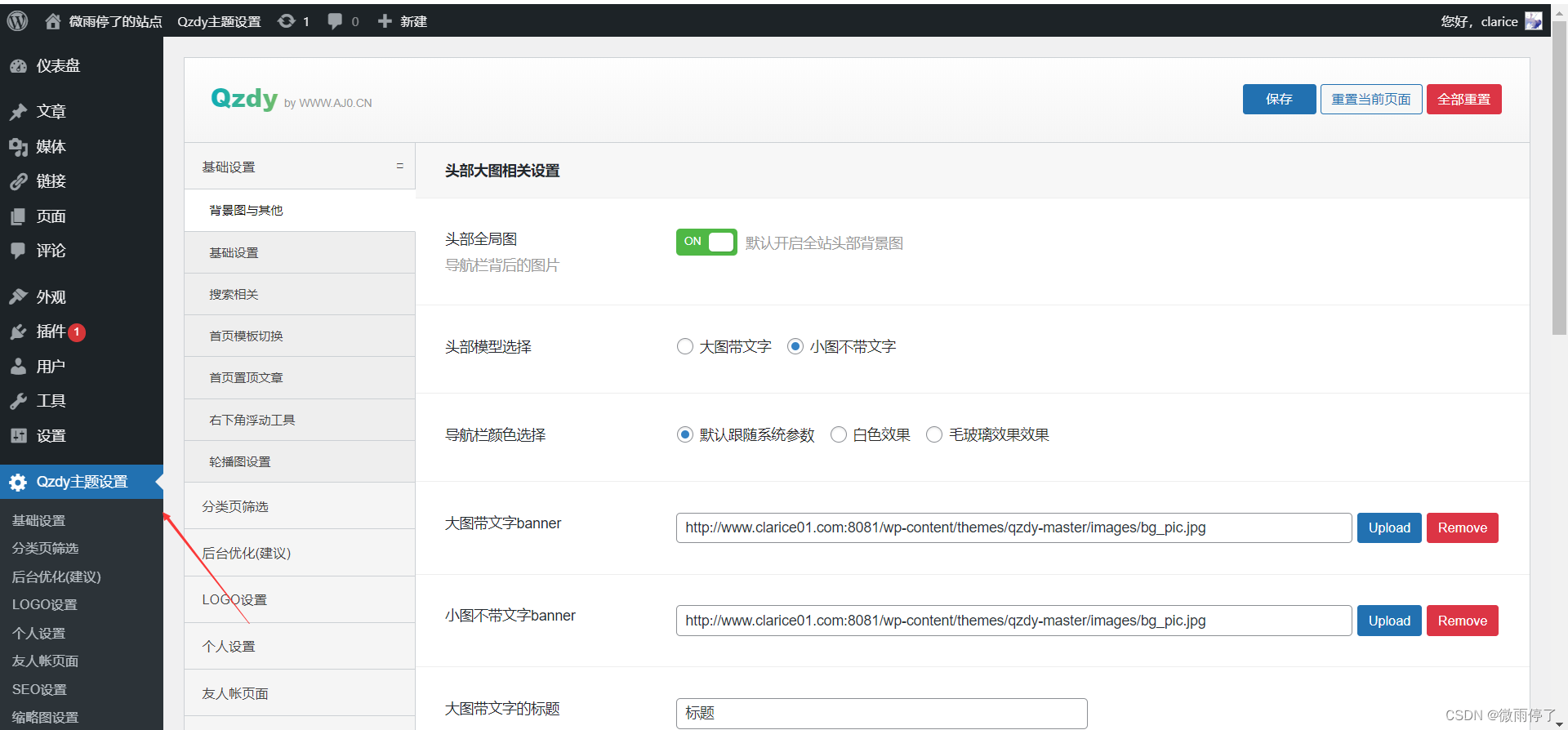Collapse the 基础设置 section header
The image size is (1568, 730).
(x=300, y=167)
